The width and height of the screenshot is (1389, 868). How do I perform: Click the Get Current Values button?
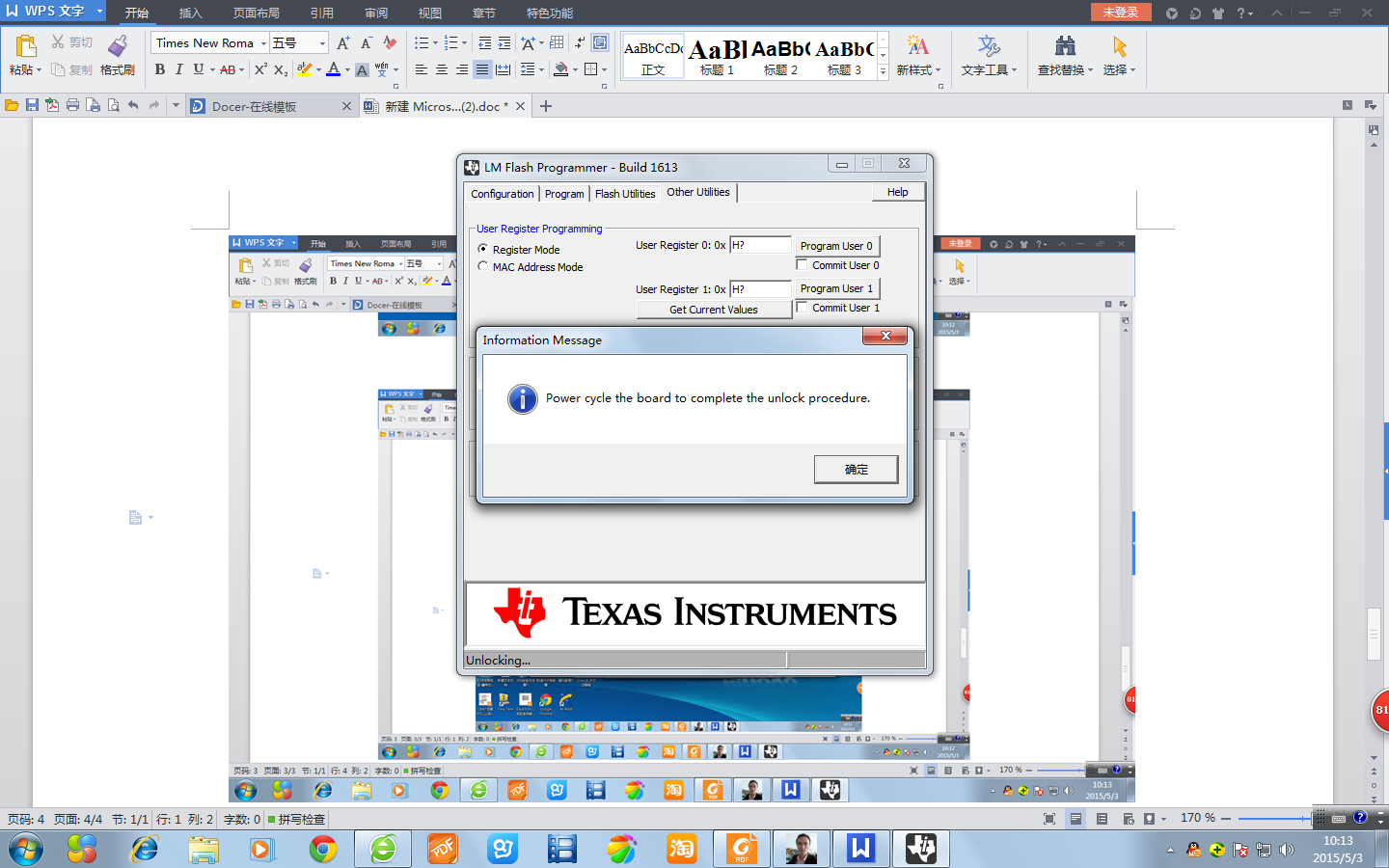point(714,310)
